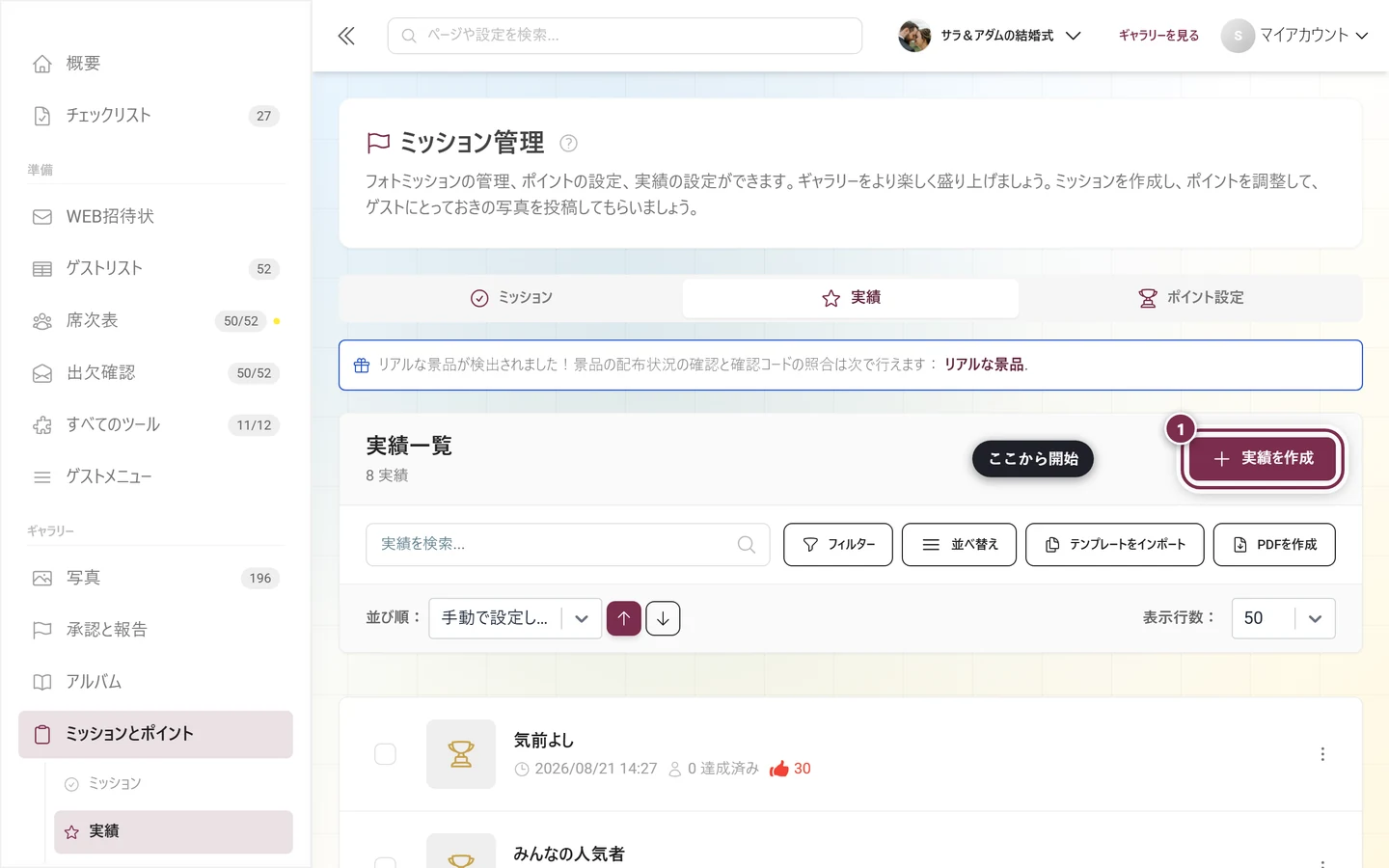Image resolution: width=1389 pixels, height=868 pixels.
Task: Sort ascending with the up arrow button
Action: click(x=624, y=618)
